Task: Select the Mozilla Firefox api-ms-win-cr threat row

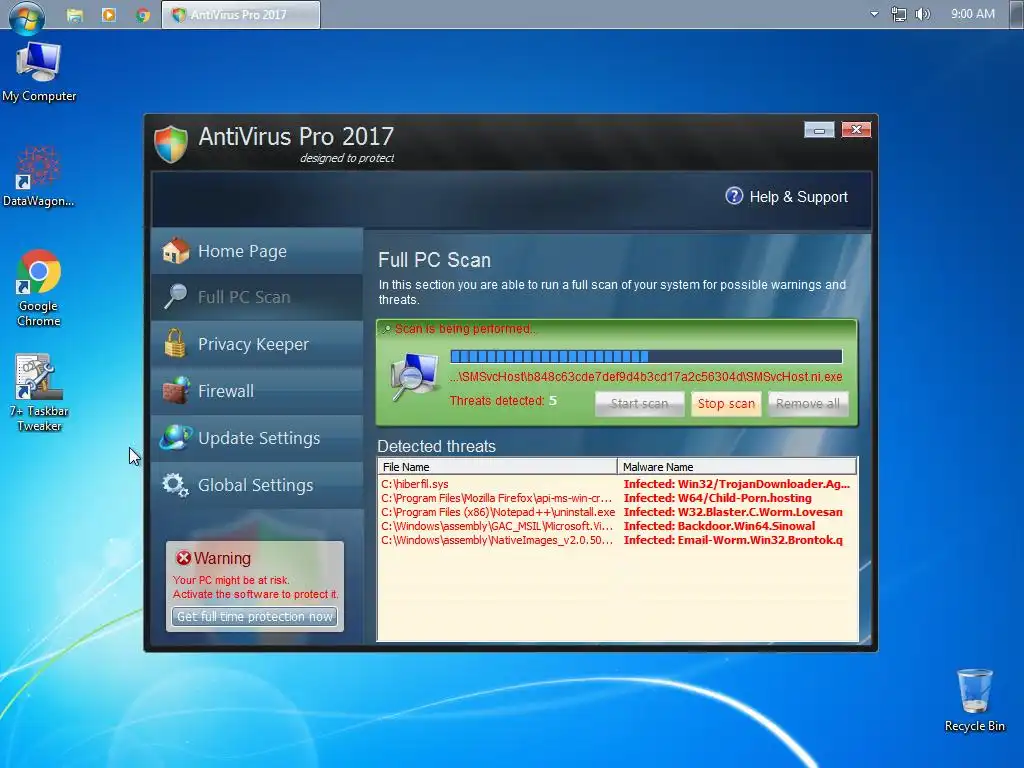Action: (x=617, y=498)
